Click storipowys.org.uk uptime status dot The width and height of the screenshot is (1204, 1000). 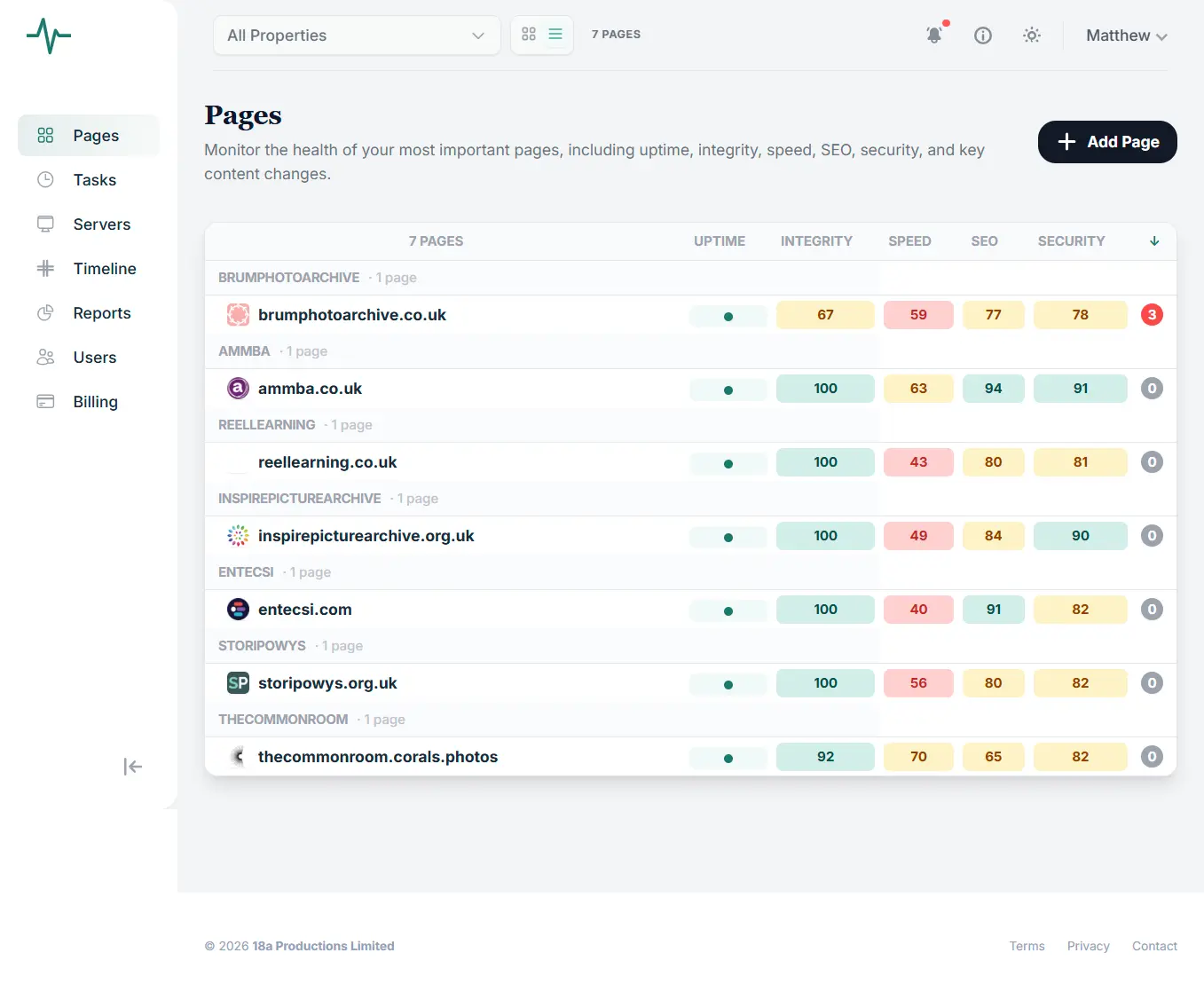[728, 684]
